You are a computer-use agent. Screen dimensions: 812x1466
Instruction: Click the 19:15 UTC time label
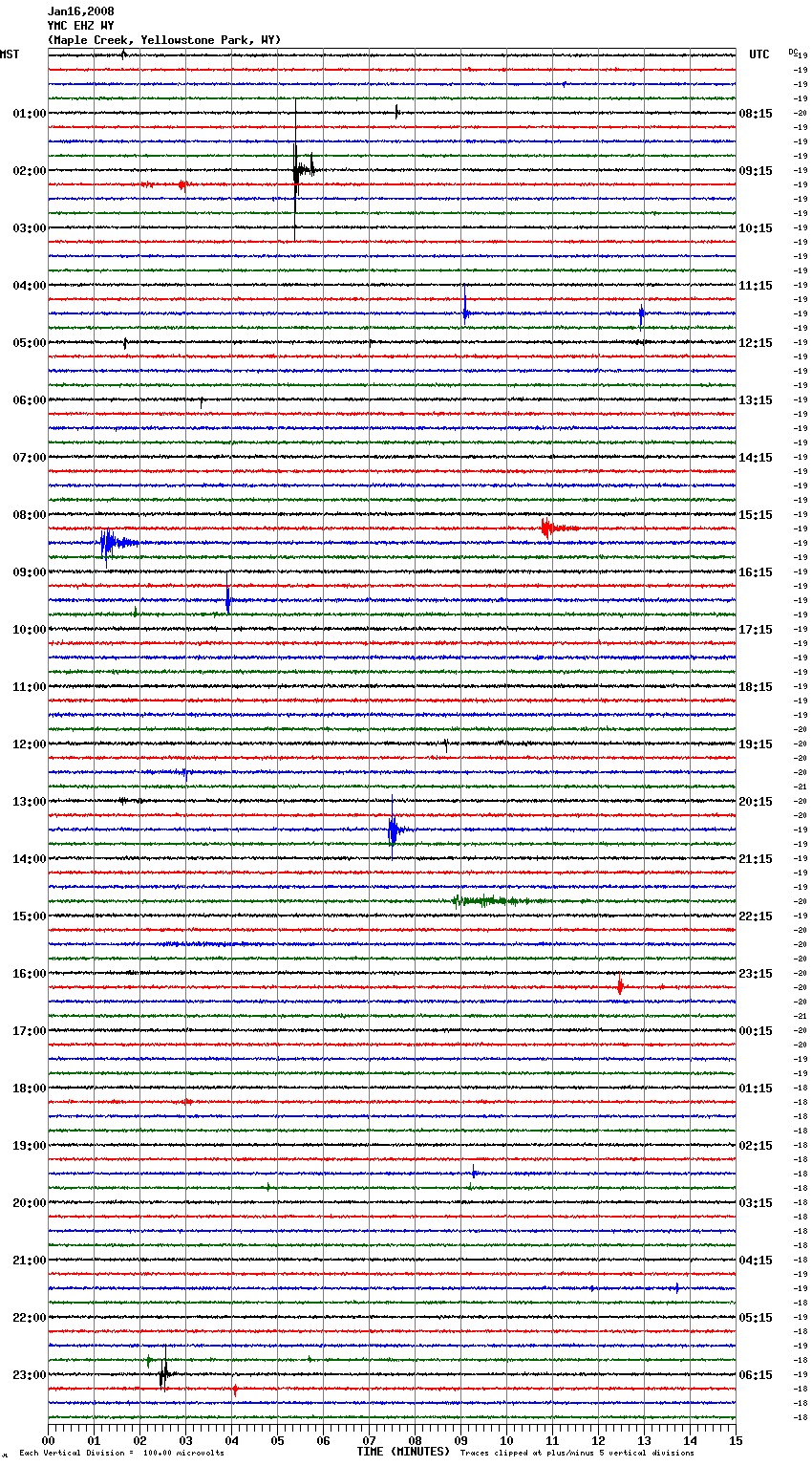click(x=756, y=744)
